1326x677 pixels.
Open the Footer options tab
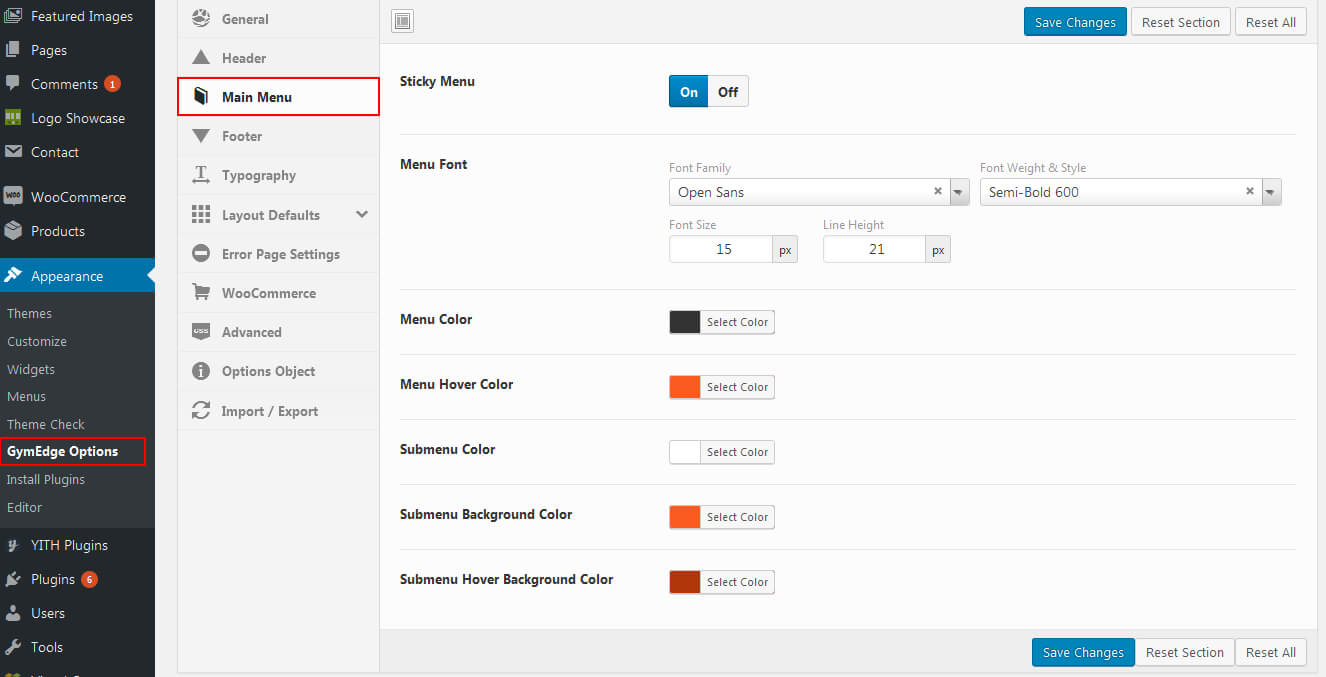[278, 136]
